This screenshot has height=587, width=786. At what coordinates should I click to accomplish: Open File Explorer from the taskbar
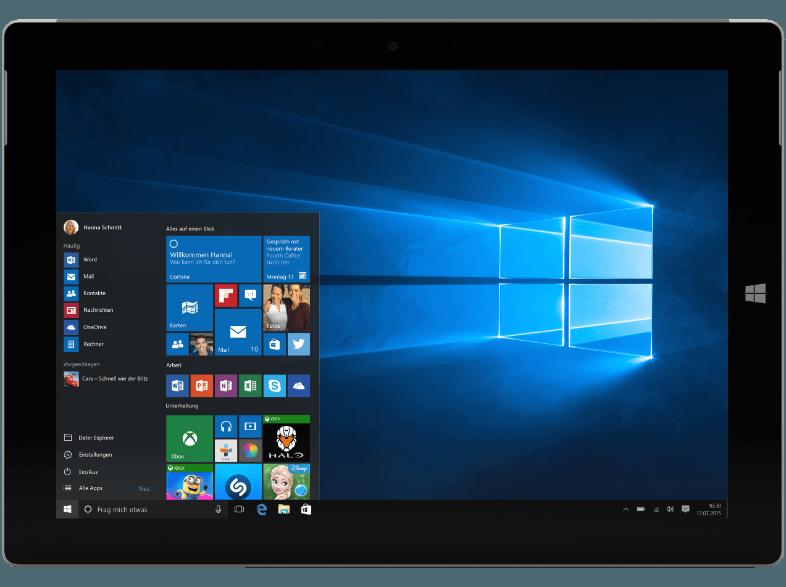click(x=284, y=509)
